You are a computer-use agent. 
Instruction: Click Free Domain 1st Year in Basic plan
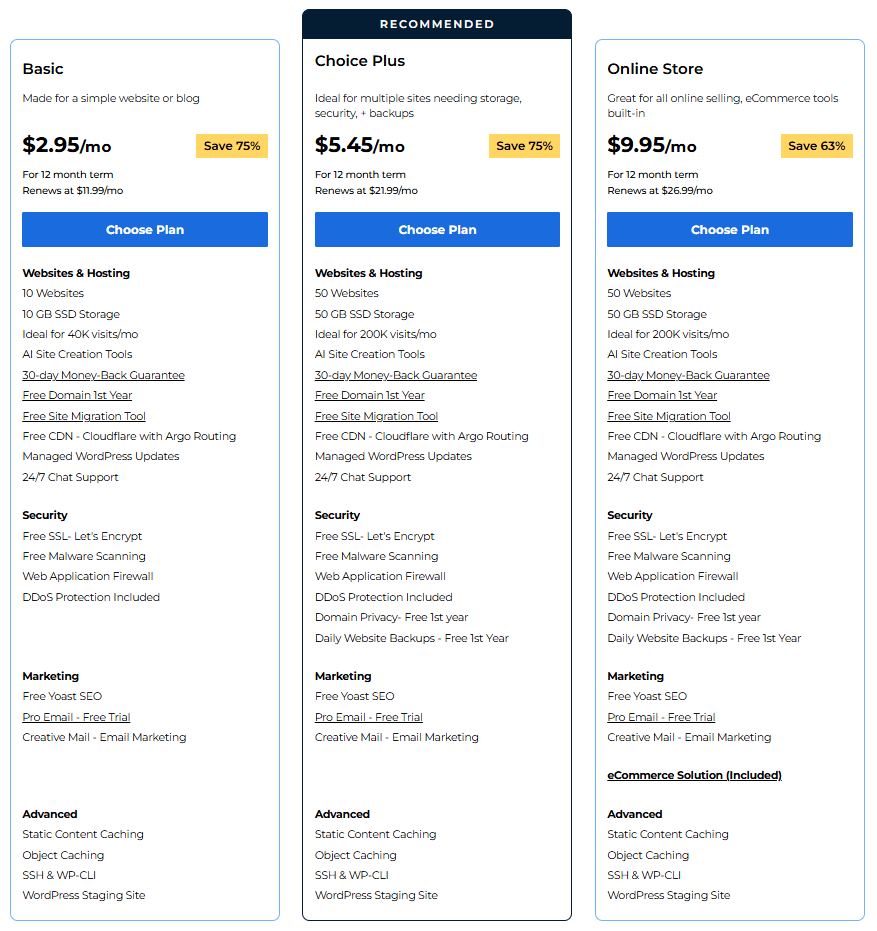coord(77,395)
